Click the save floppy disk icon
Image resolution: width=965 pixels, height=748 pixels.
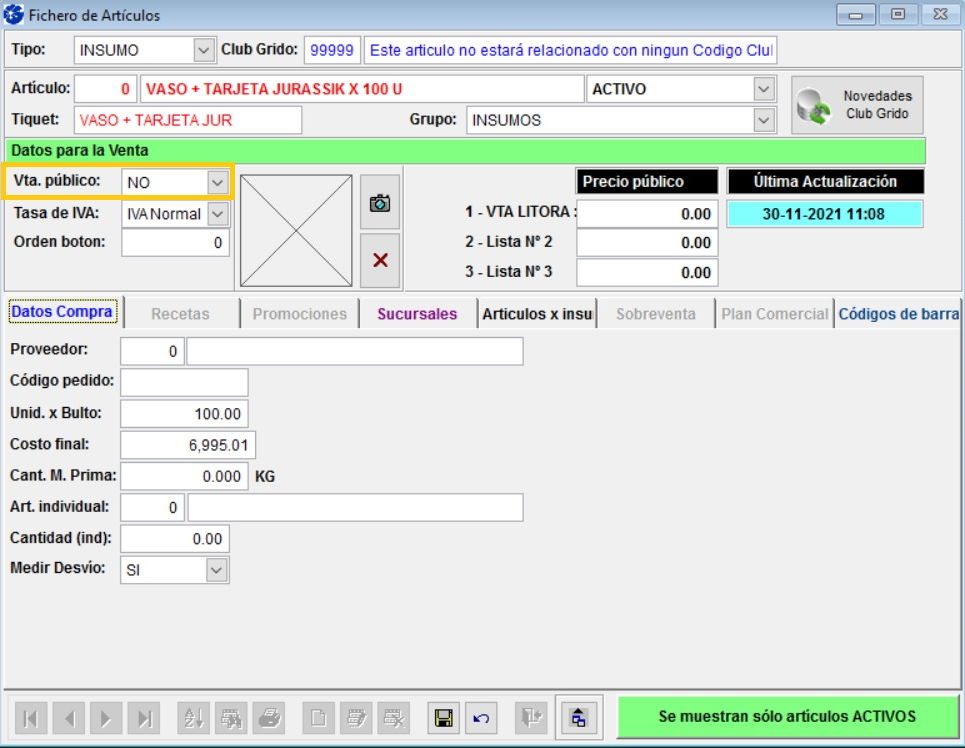click(443, 717)
